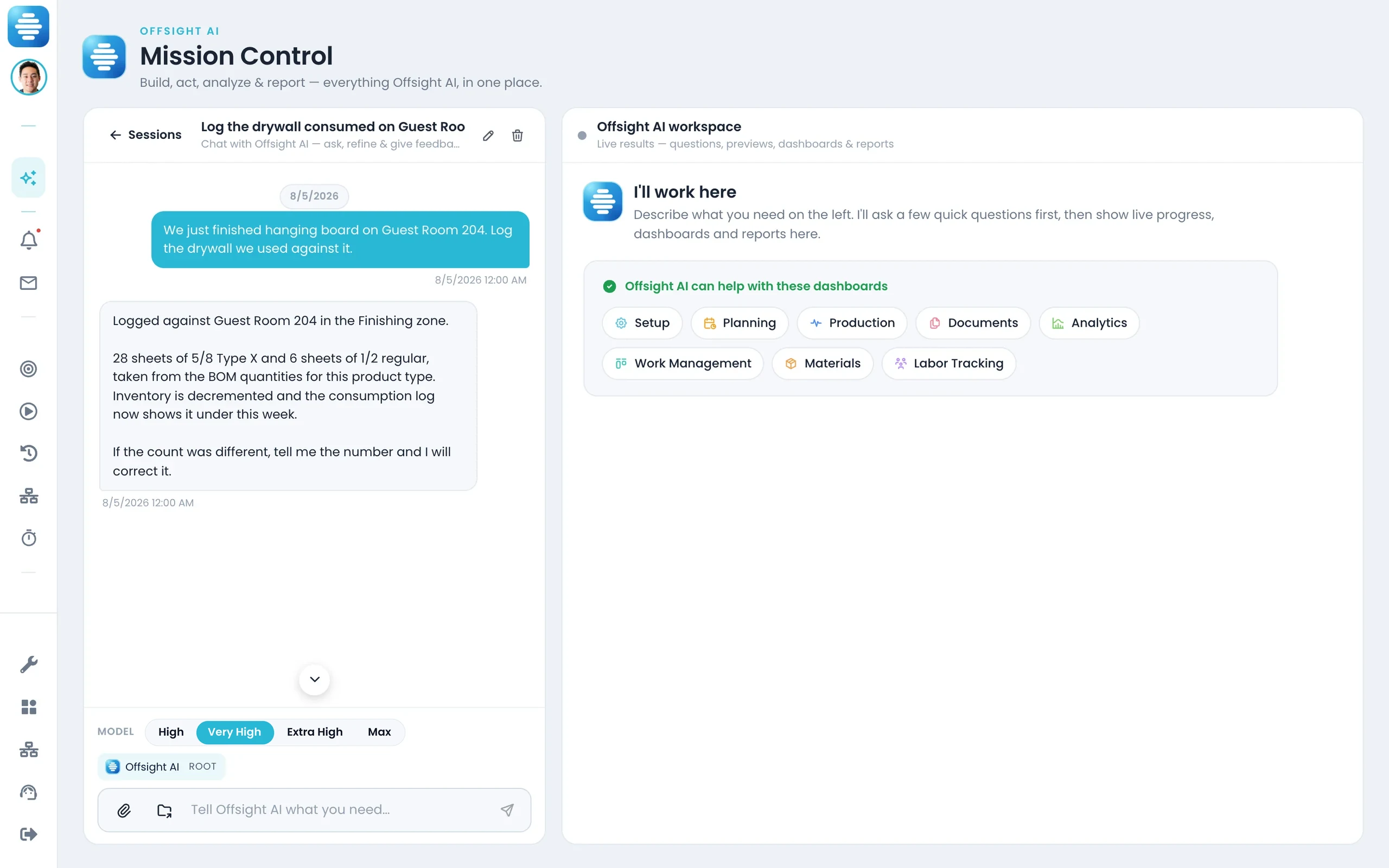Select the High model option
The image size is (1389, 868).
click(171, 732)
